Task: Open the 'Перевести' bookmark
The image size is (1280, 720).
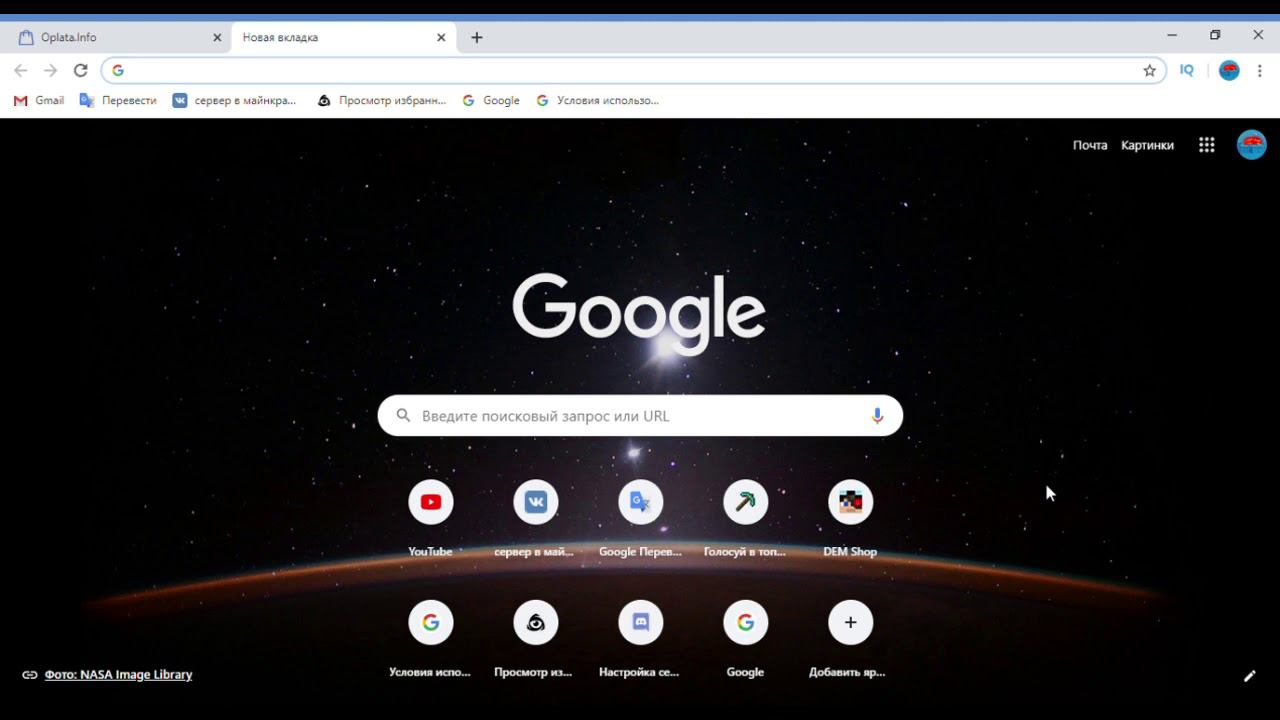Action: (x=118, y=100)
